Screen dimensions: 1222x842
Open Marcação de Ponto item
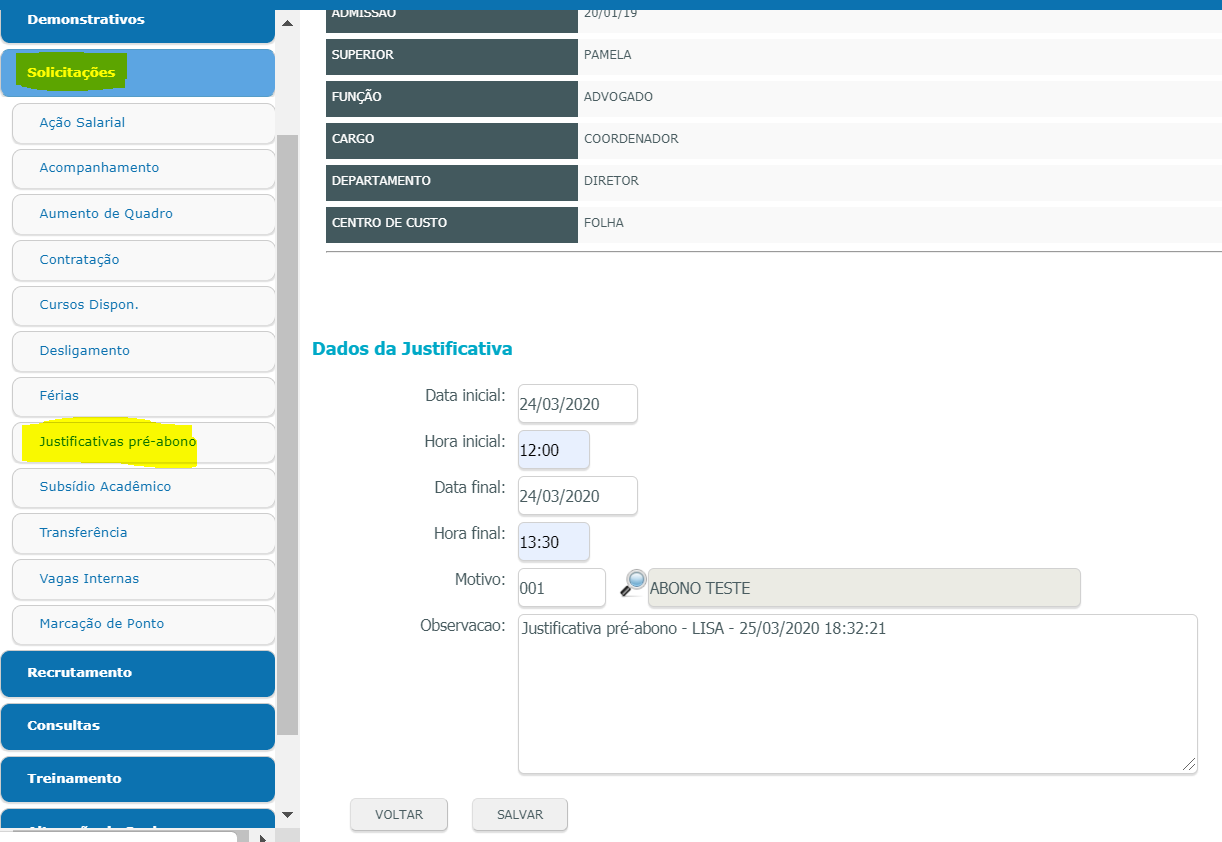(144, 624)
